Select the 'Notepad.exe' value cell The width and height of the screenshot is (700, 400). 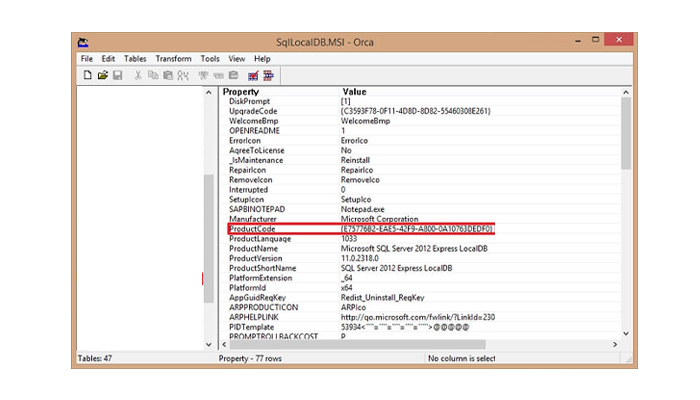click(362, 209)
